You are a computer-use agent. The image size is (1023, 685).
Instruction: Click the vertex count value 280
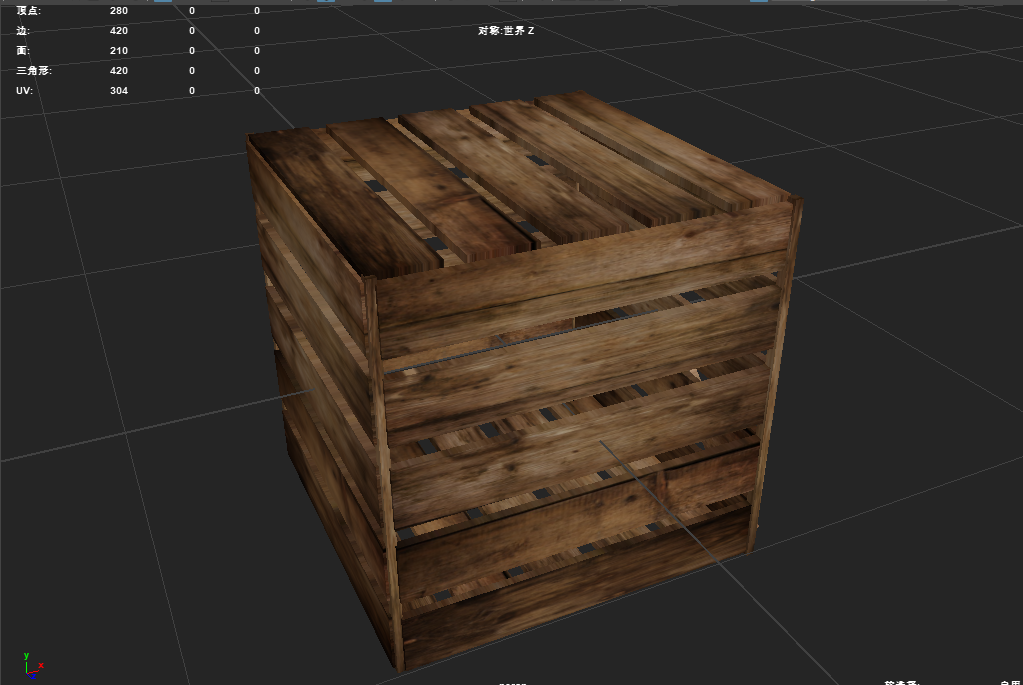tap(119, 11)
